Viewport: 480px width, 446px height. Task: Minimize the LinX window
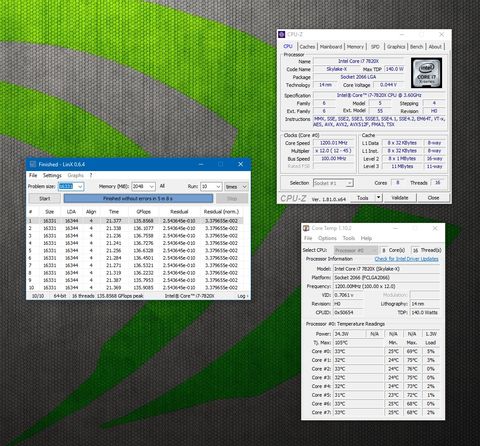(201, 164)
